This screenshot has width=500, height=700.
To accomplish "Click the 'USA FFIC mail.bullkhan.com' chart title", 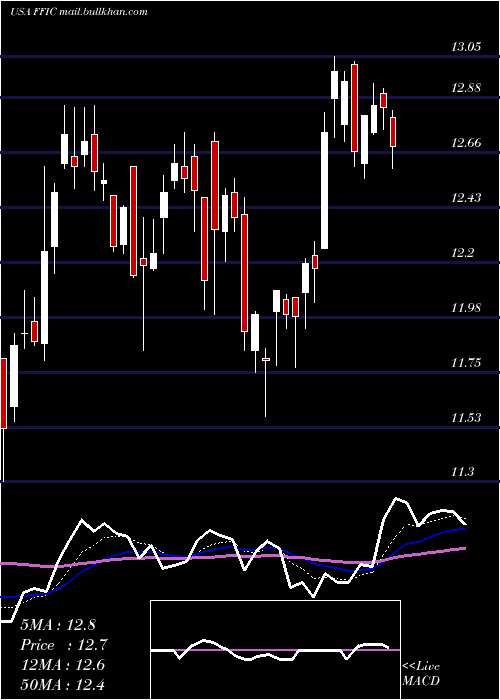I will pyautogui.click(x=79, y=12).
